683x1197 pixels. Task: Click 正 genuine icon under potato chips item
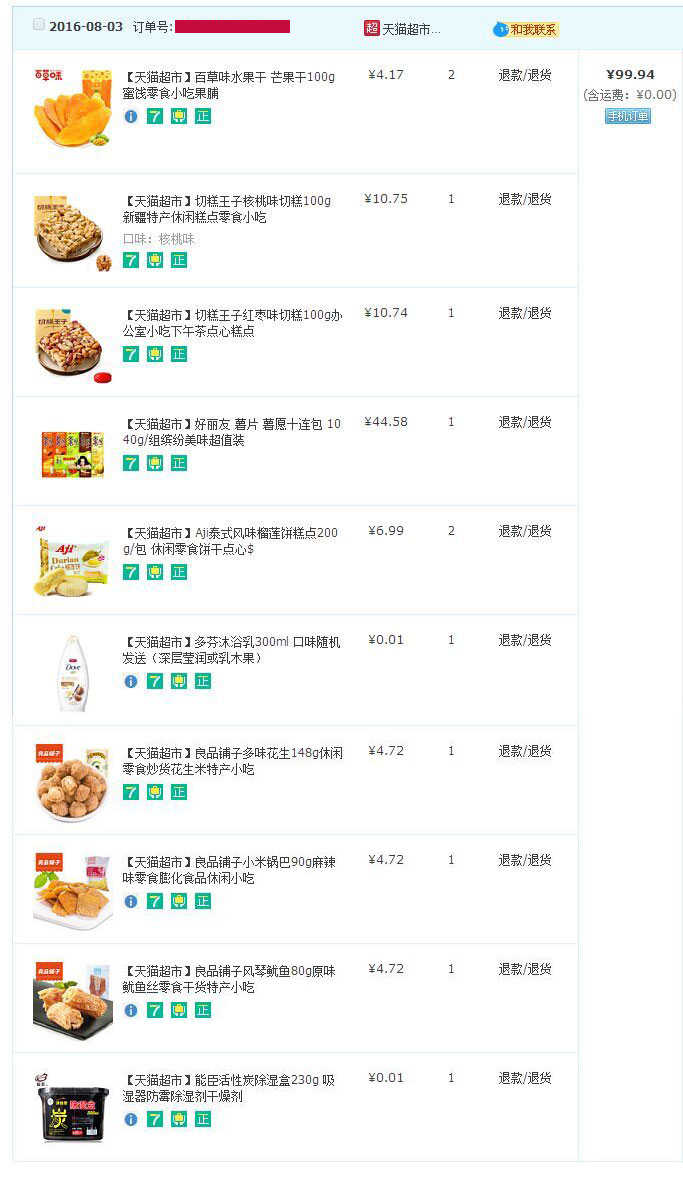click(179, 463)
